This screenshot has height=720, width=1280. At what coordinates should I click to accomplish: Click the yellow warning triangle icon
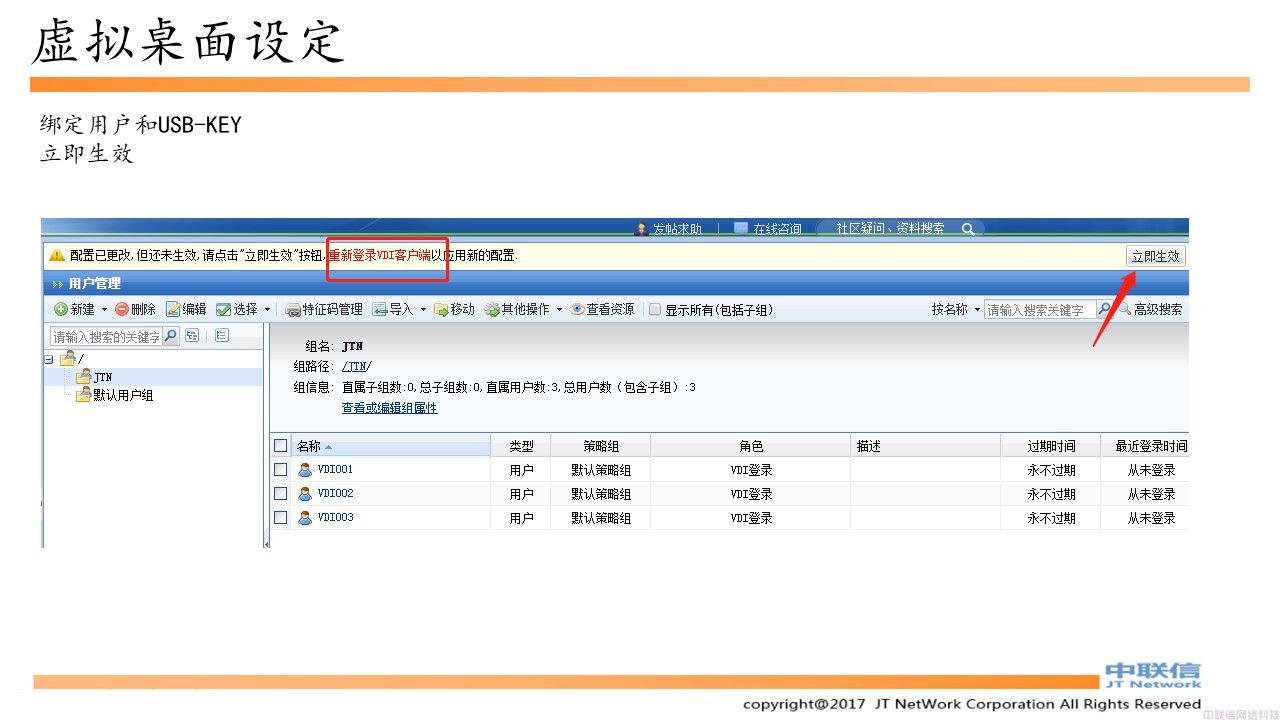[x=57, y=256]
